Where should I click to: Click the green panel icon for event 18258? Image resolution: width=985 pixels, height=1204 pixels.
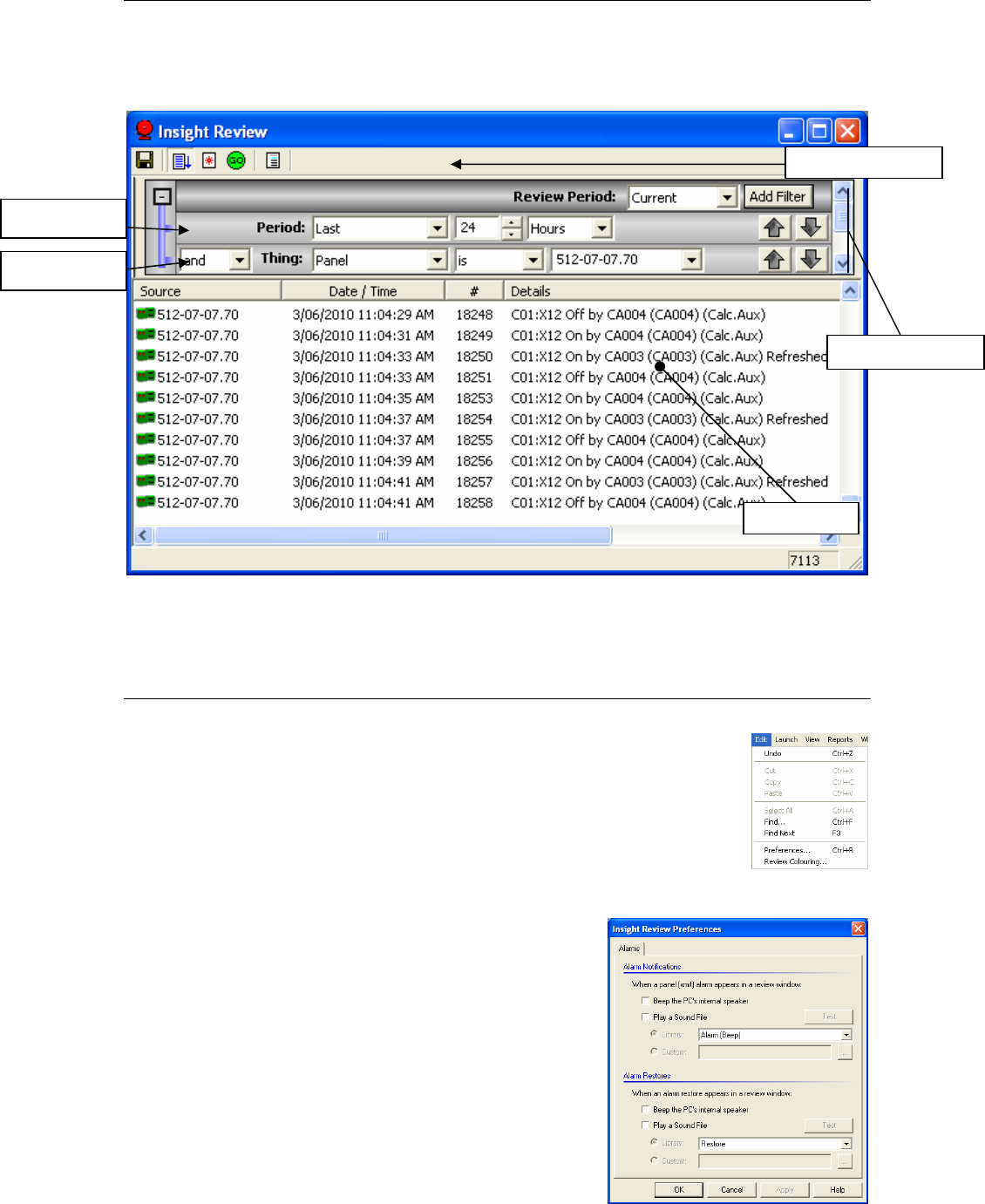coord(146,502)
